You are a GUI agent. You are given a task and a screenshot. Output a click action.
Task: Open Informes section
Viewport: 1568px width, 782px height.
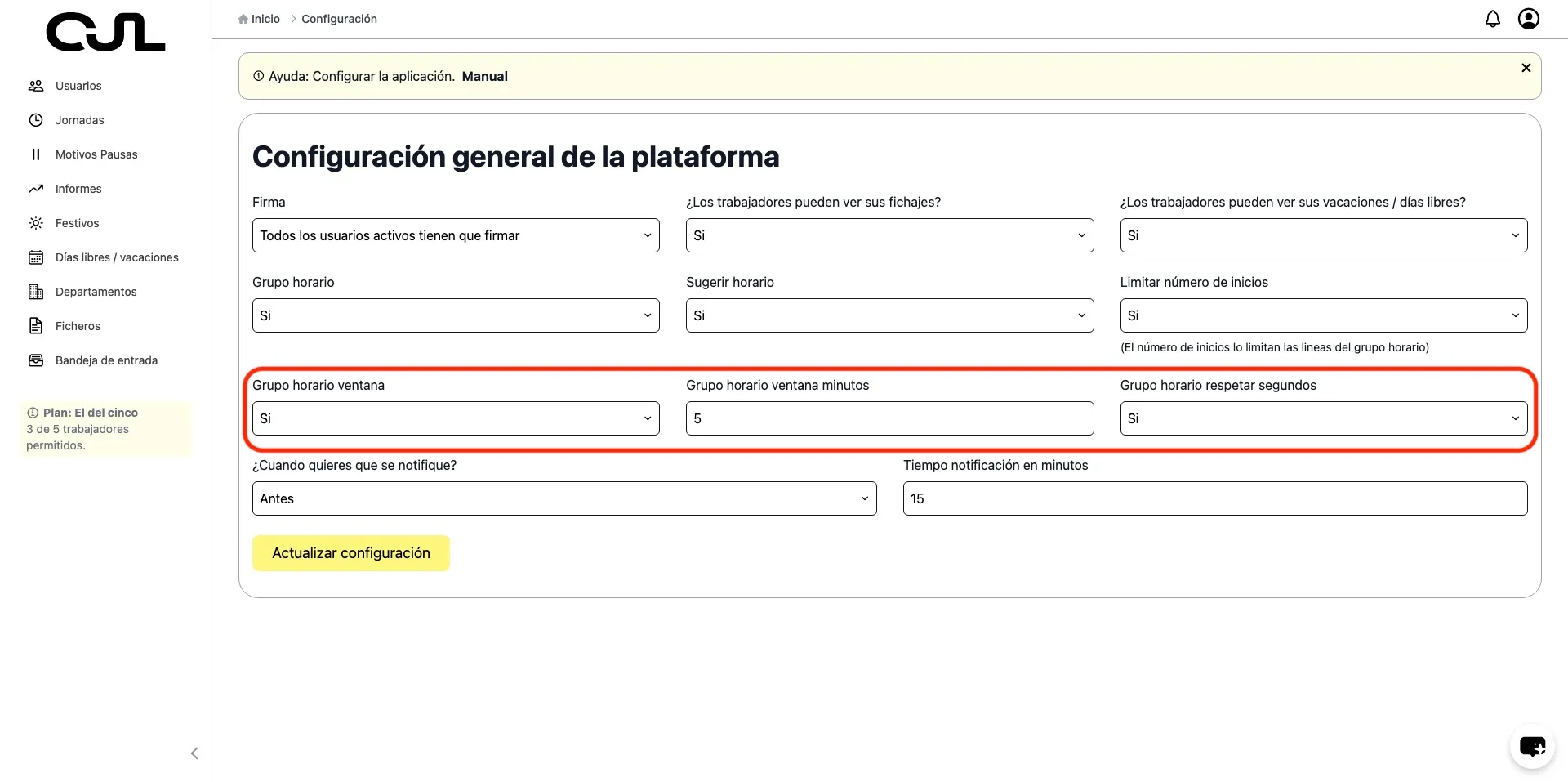(78, 189)
